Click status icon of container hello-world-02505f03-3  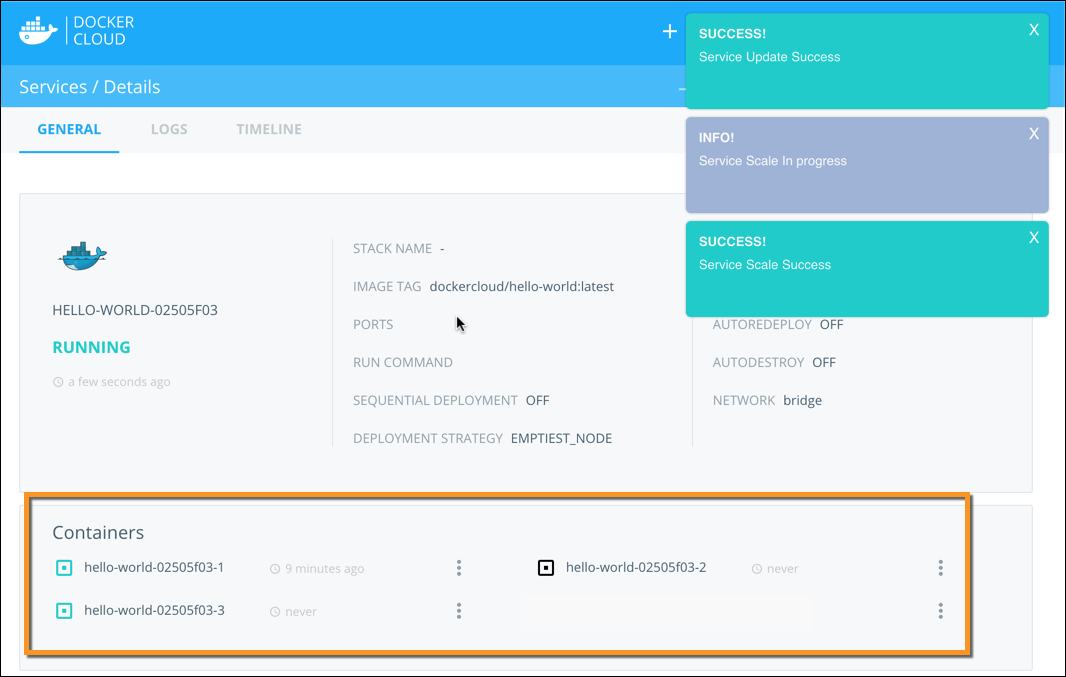click(x=64, y=610)
